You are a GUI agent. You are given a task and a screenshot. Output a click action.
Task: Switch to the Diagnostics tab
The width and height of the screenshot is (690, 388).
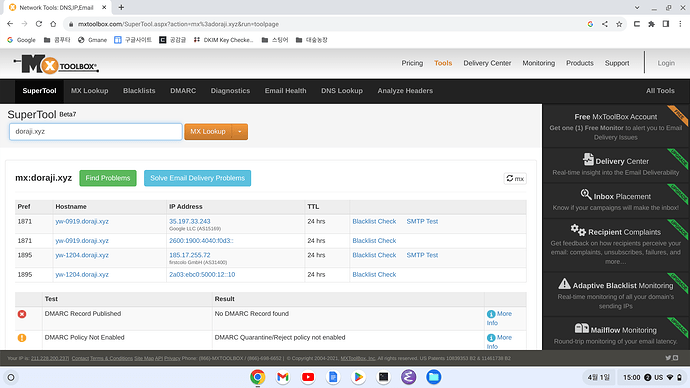pos(230,91)
